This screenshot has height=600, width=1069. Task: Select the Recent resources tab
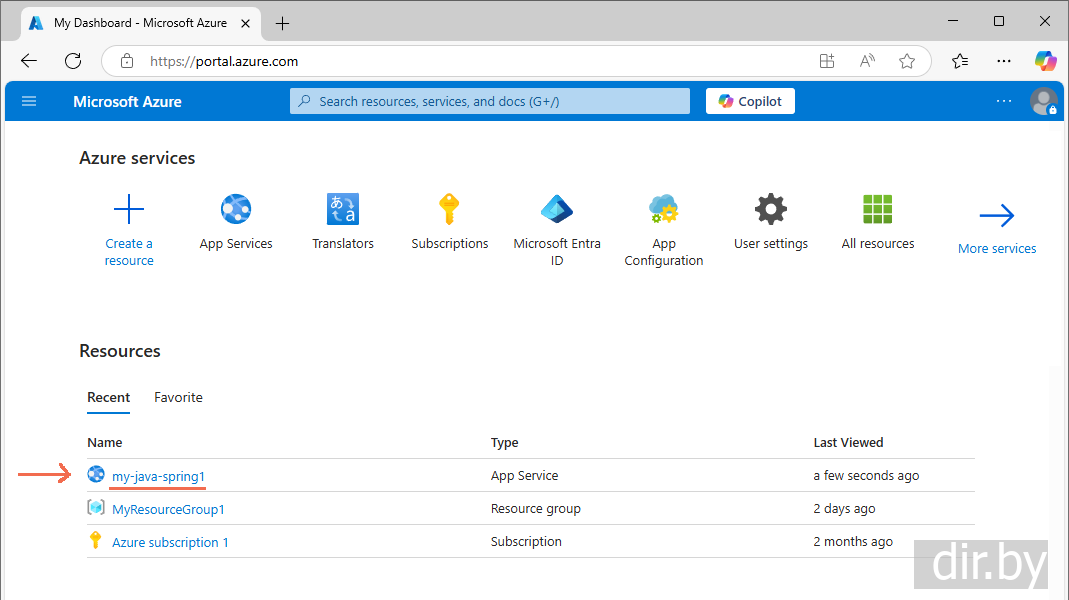point(108,397)
